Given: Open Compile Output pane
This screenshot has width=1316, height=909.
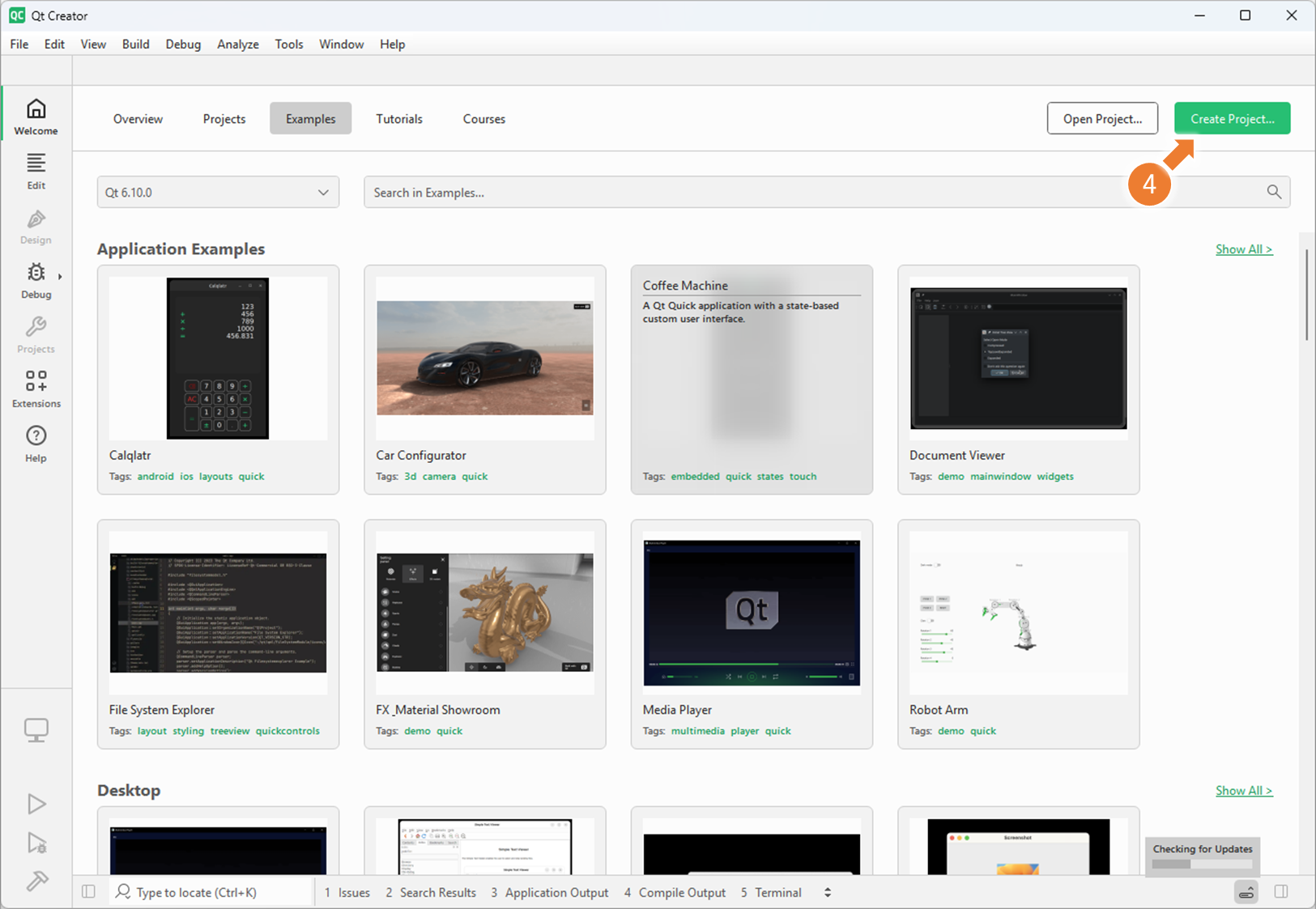Looking at the screenshot, I should pos(675,892).
